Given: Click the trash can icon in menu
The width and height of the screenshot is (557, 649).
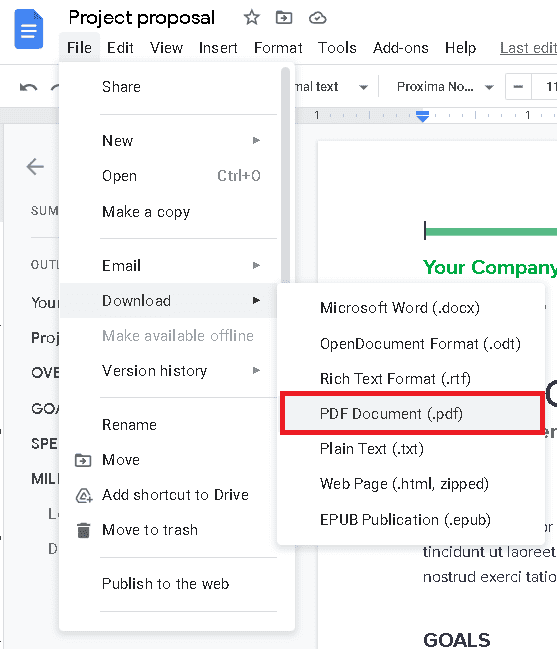Looking at the screenshot, I should pyautogui.click(x=84, y=530).
